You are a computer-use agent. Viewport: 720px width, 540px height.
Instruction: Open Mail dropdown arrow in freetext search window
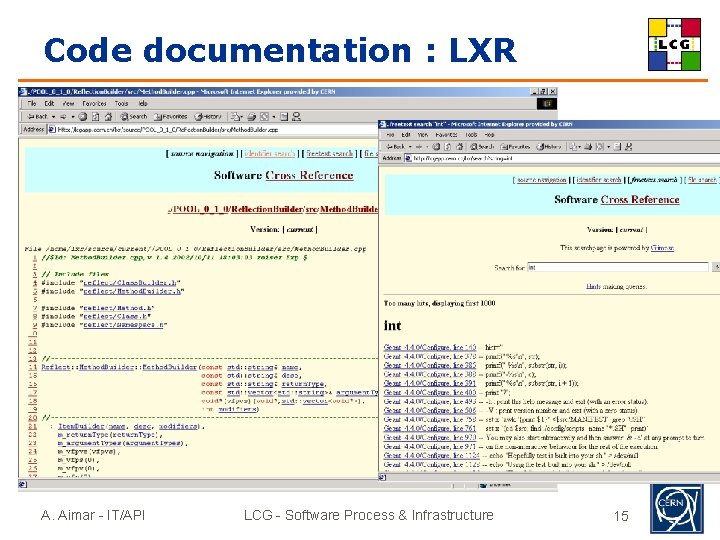click(579, 146)
